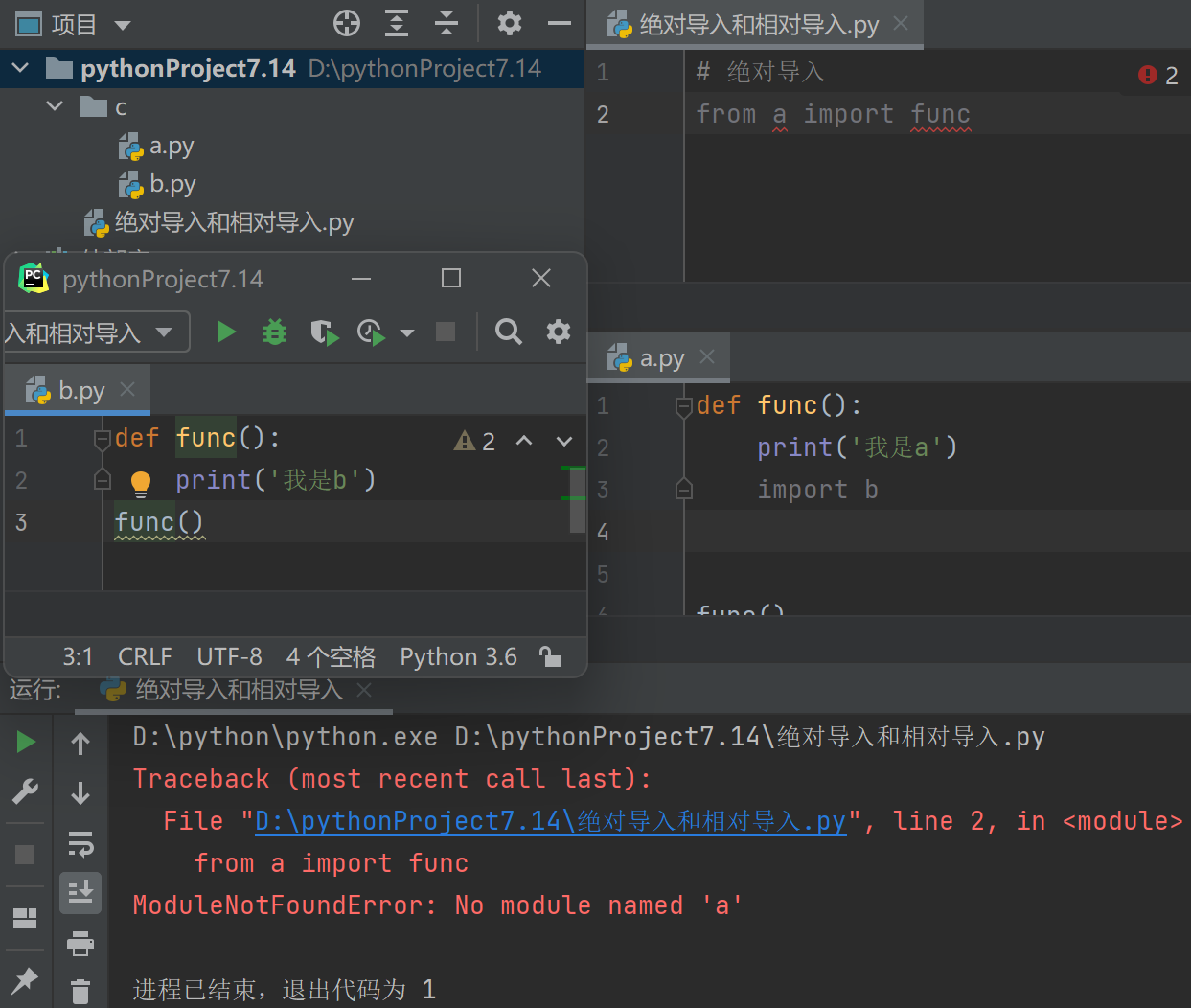The height and width of the screenshot is (1008, 1191).
Task: Click the warning indicator showing 2 in b.py
Action: pyautogui.click(x=475, y=441)
